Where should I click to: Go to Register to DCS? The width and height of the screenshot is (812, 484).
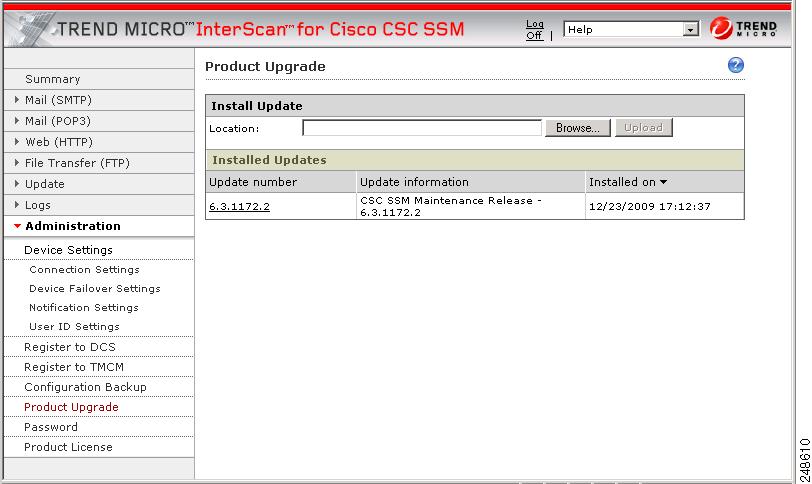point(70,347)
